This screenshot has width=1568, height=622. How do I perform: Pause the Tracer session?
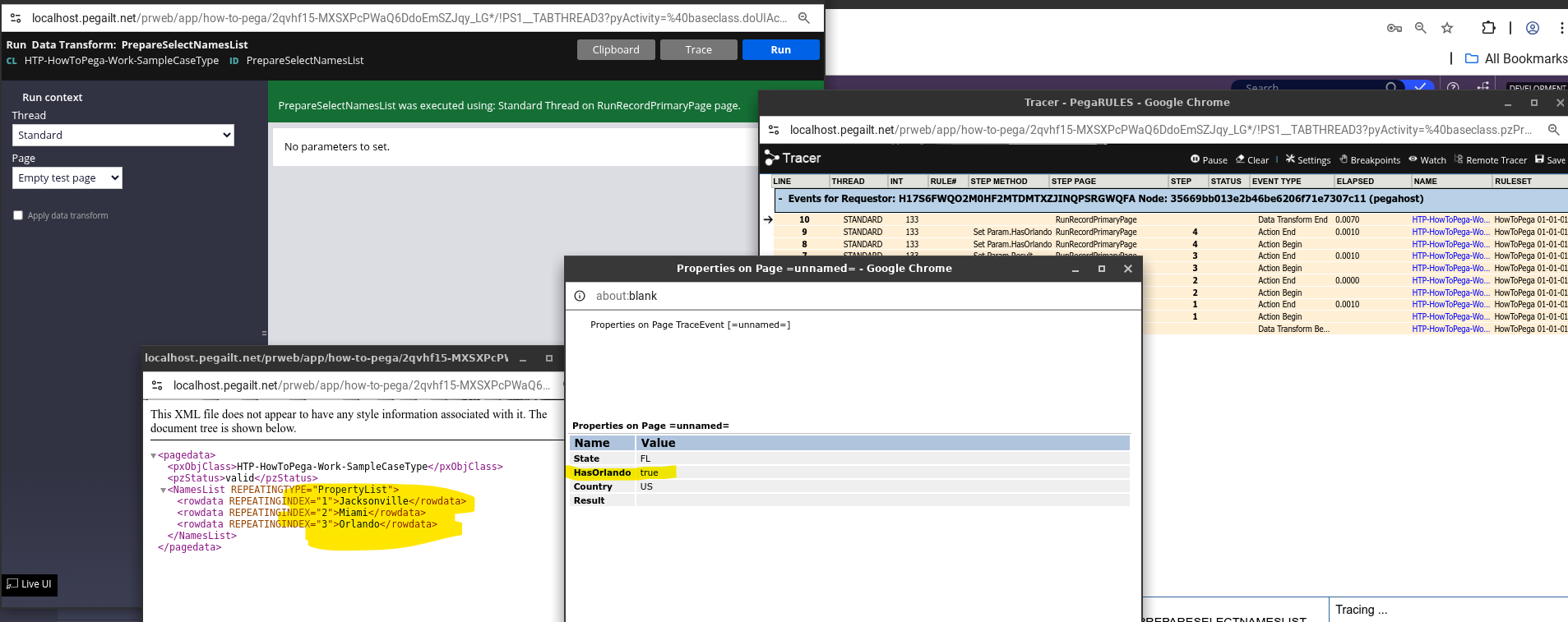click(1209, 160)
